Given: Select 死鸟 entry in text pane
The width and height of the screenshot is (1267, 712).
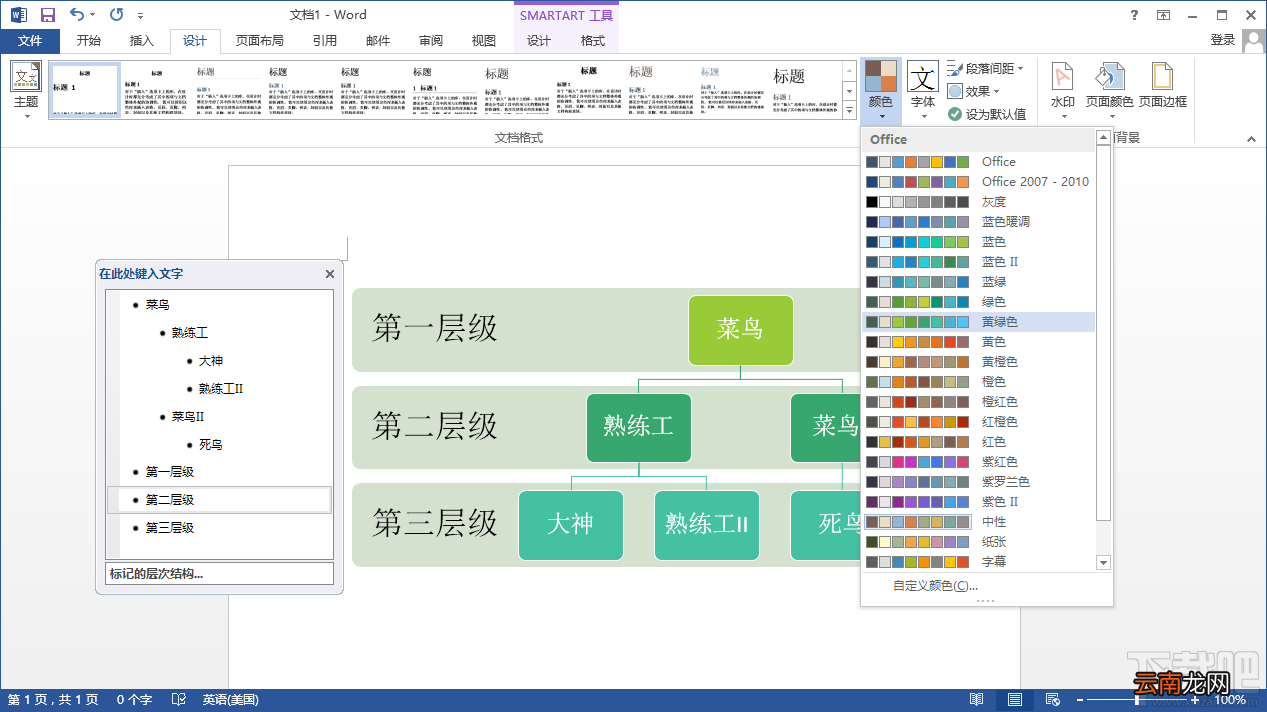Looking at the screenshot, I should [210, 445].
